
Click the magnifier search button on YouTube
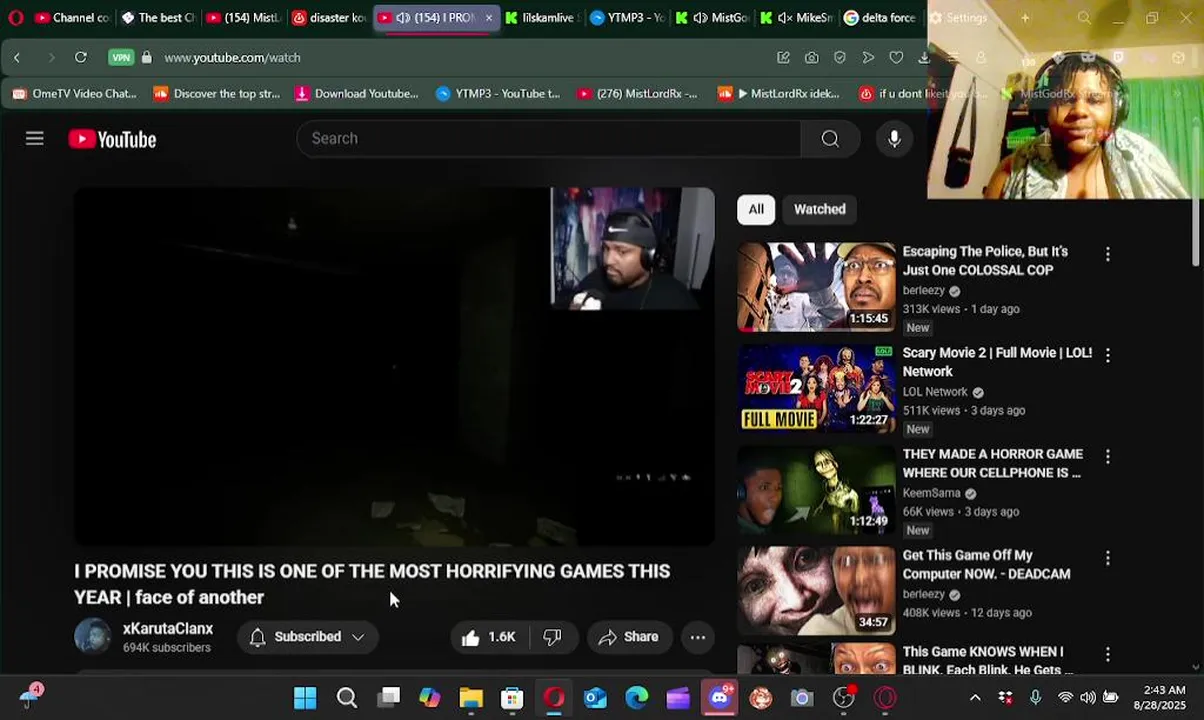[x=830, y=139]
